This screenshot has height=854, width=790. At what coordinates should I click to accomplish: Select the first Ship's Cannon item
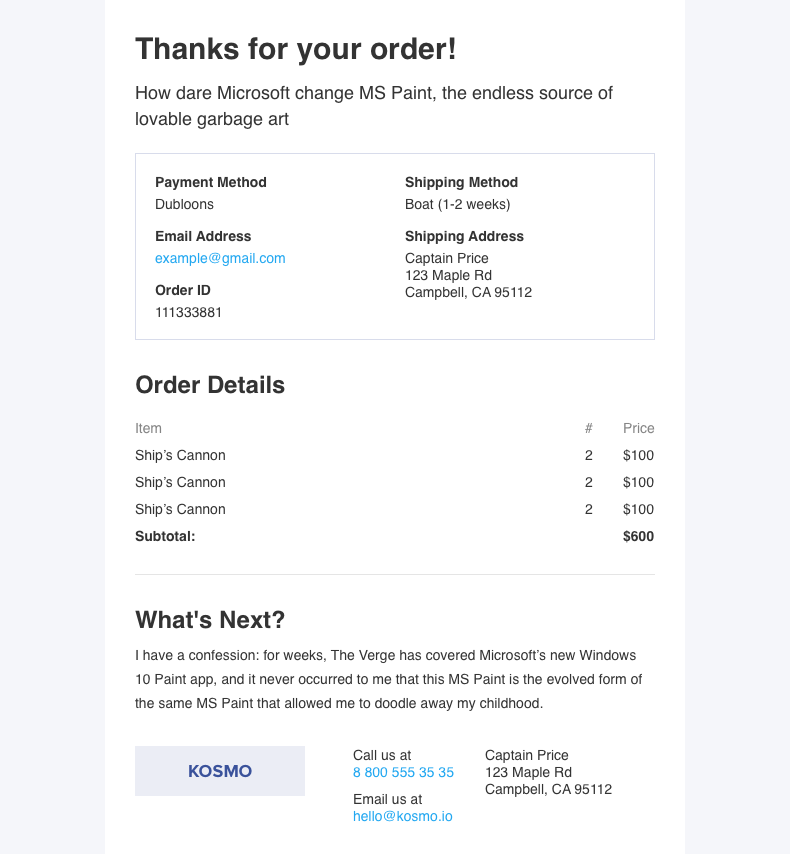(x=180, y=455)
